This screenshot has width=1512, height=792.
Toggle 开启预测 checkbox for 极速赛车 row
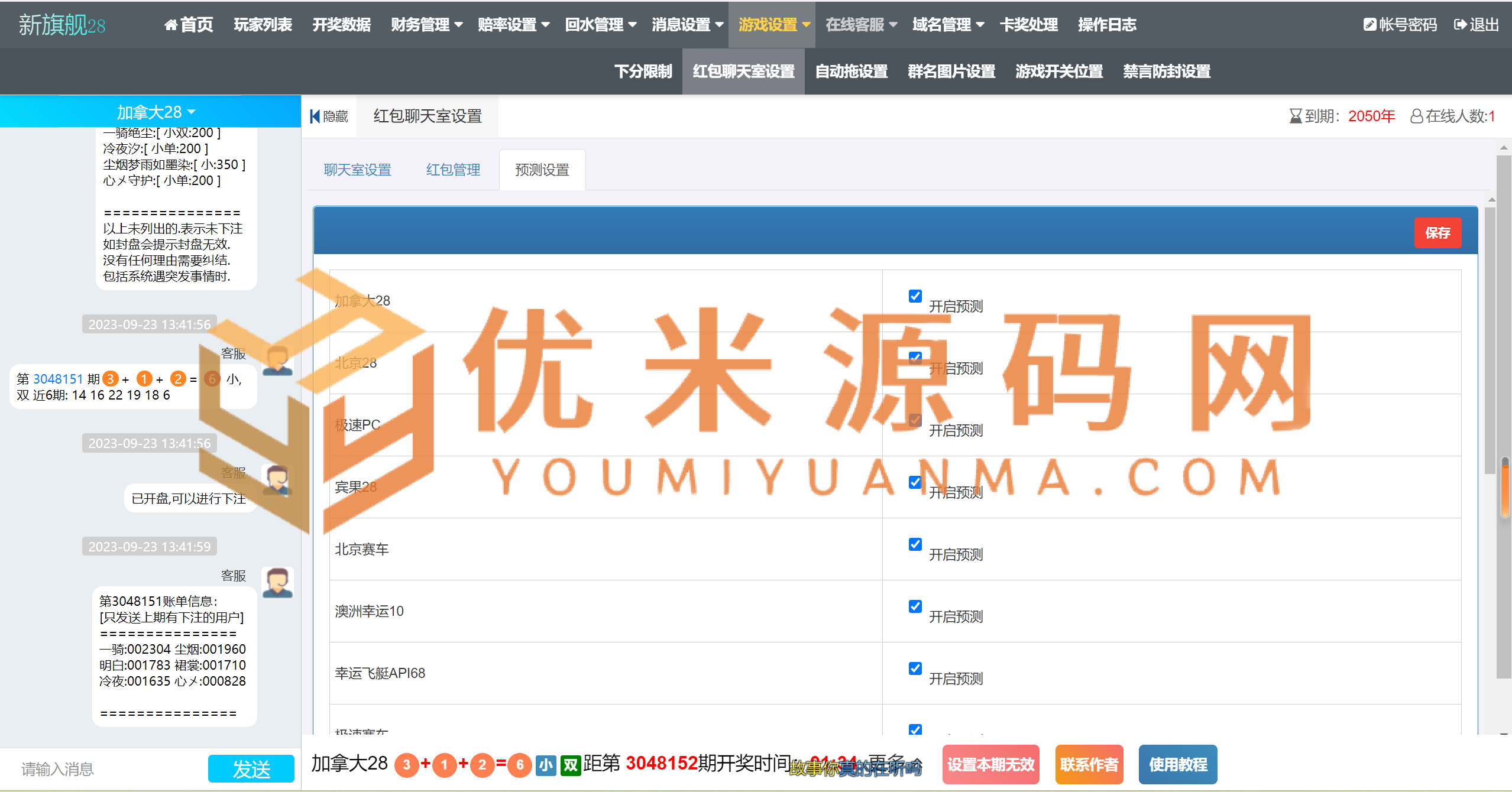tap(915, 729)
